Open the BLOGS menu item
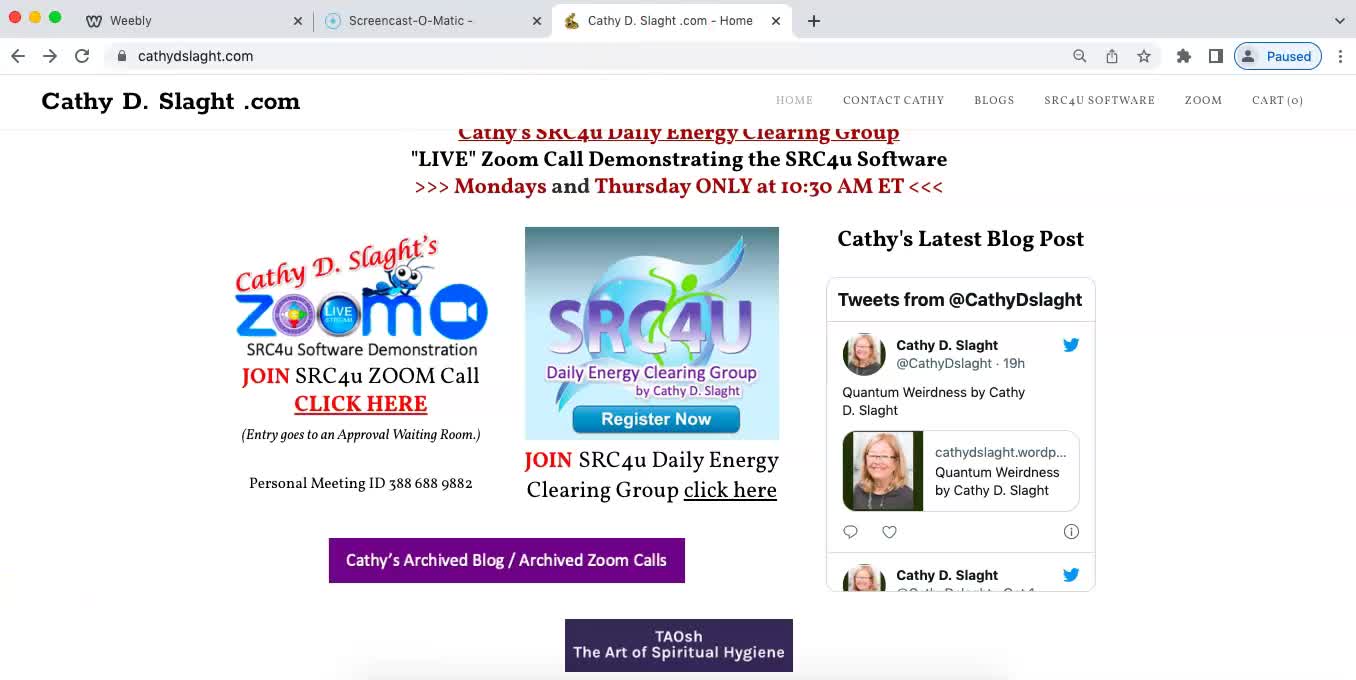Viewport: 1356px width, 680px height. [x=994, y=100]
